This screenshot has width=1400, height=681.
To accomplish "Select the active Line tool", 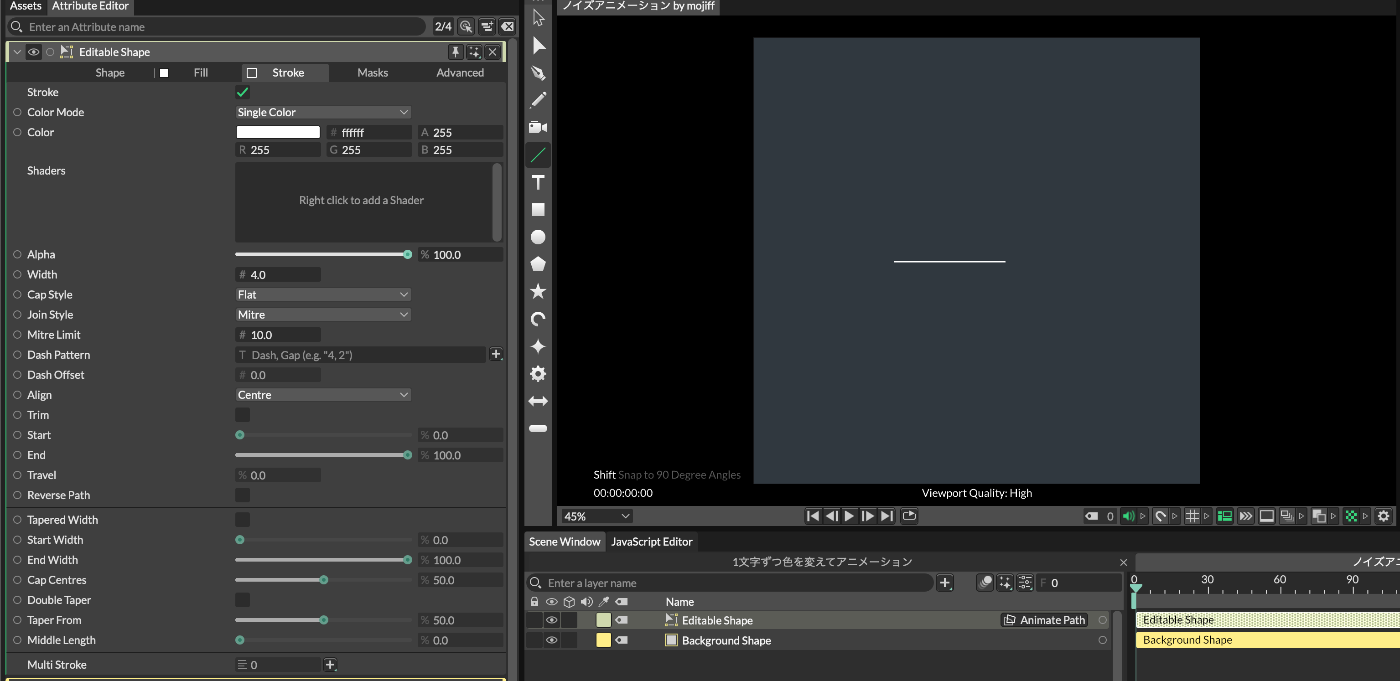I will (x=538, y=155).
